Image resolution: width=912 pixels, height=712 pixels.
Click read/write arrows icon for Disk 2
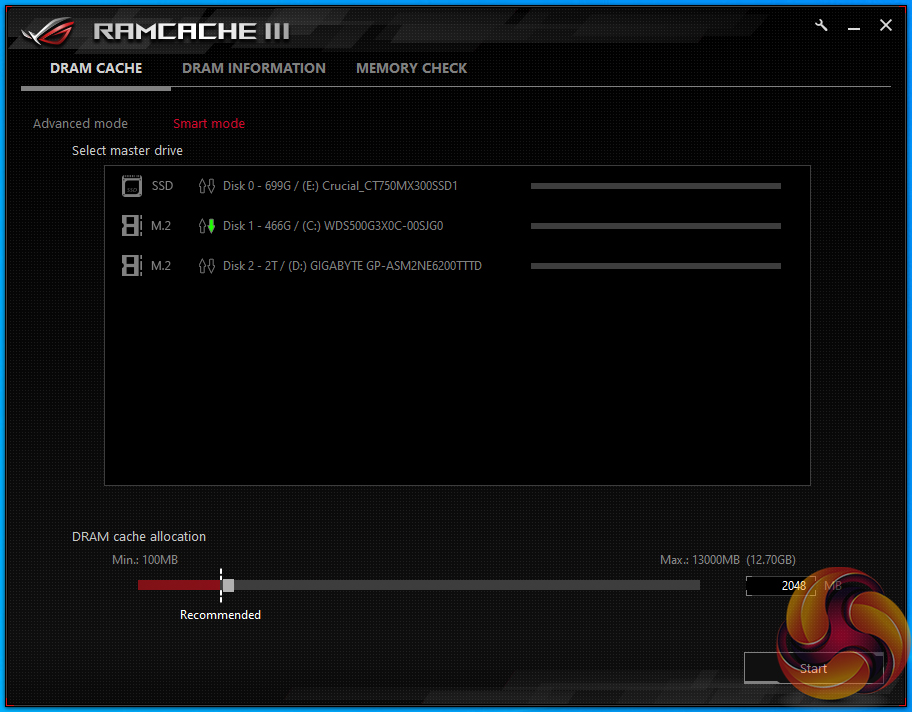tap(206, 266)
